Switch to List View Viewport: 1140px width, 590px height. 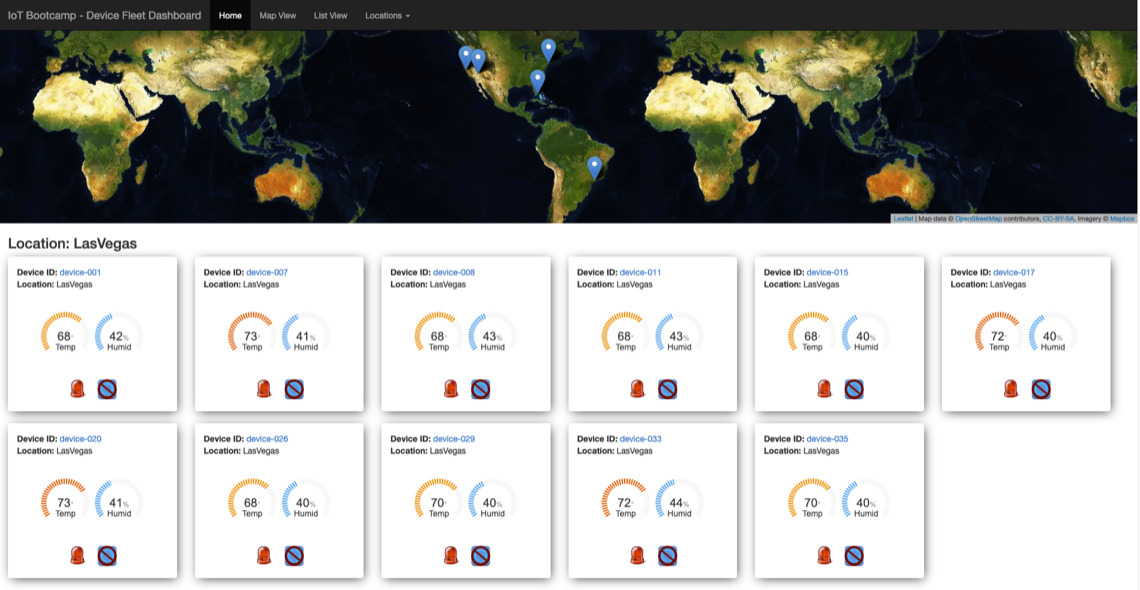coord(331,15)
